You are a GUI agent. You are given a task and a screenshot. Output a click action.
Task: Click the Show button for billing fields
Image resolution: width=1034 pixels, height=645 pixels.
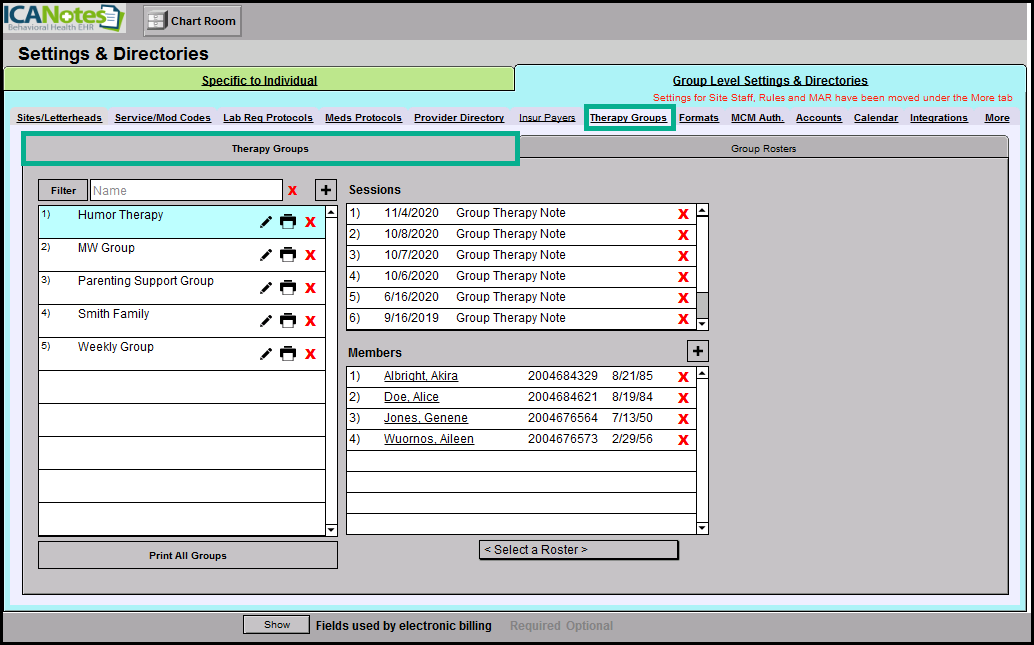(x=277, y=625)
